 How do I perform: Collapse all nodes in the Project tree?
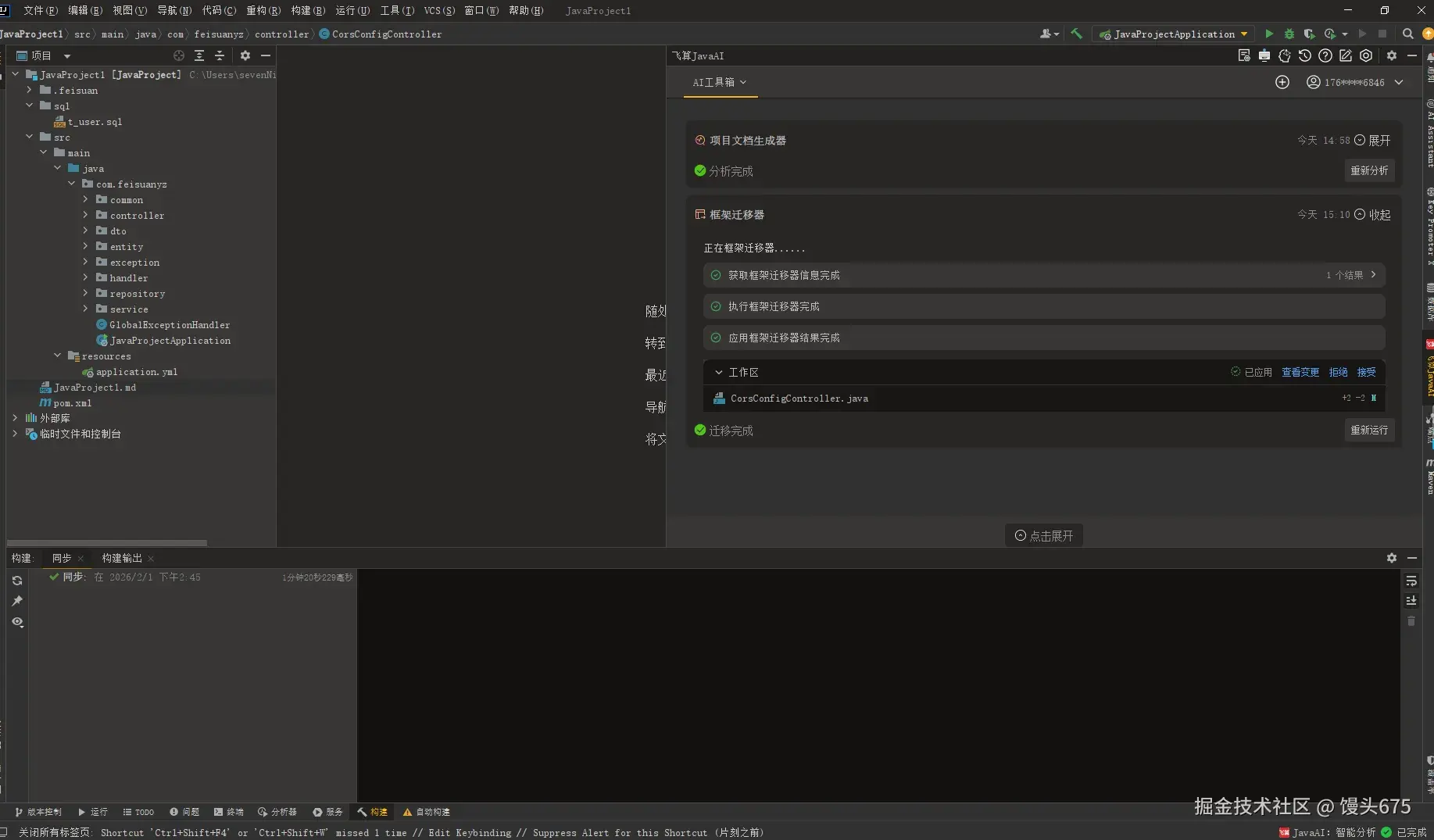pos(220,55)
